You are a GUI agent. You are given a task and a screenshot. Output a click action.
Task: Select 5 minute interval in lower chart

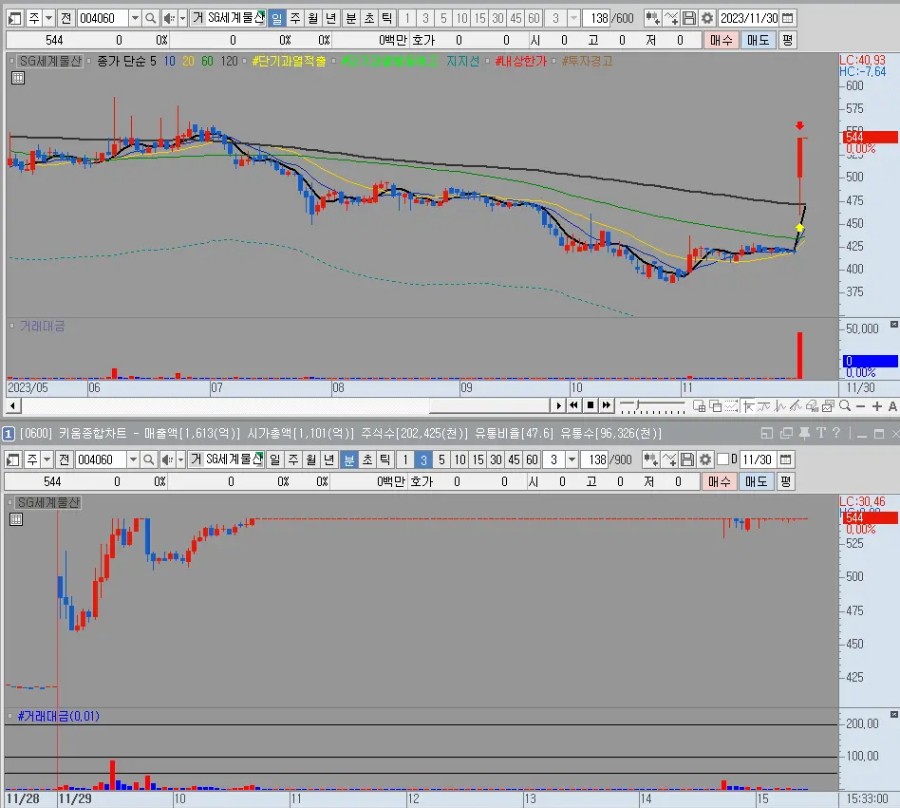pyautogui.click(x=441, y=460)
